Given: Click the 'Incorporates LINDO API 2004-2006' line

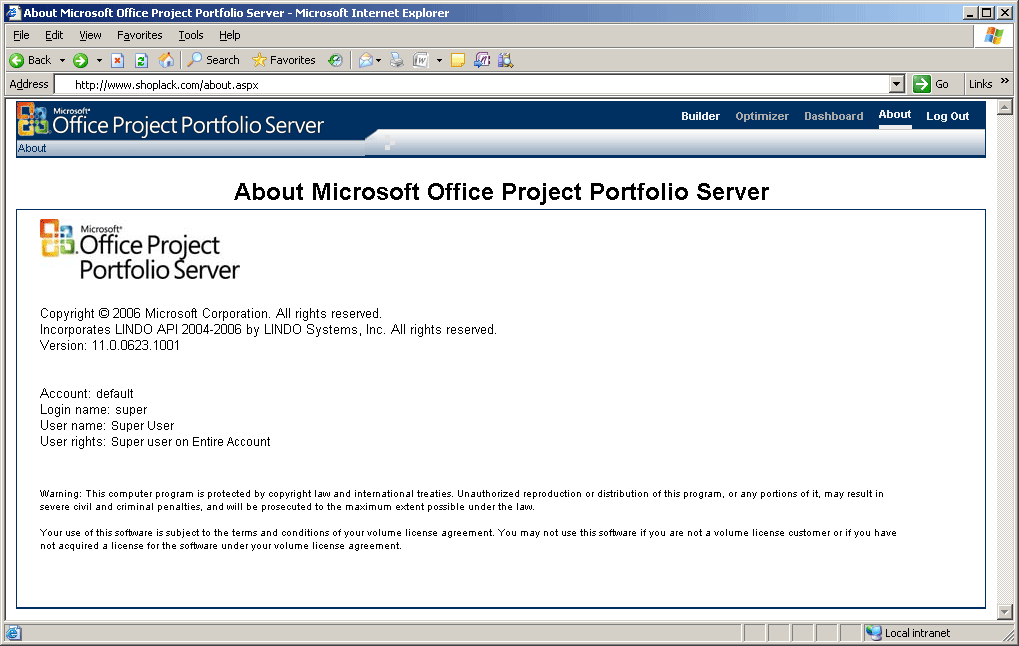Looking at the screenshot, I should coord(268,329).
